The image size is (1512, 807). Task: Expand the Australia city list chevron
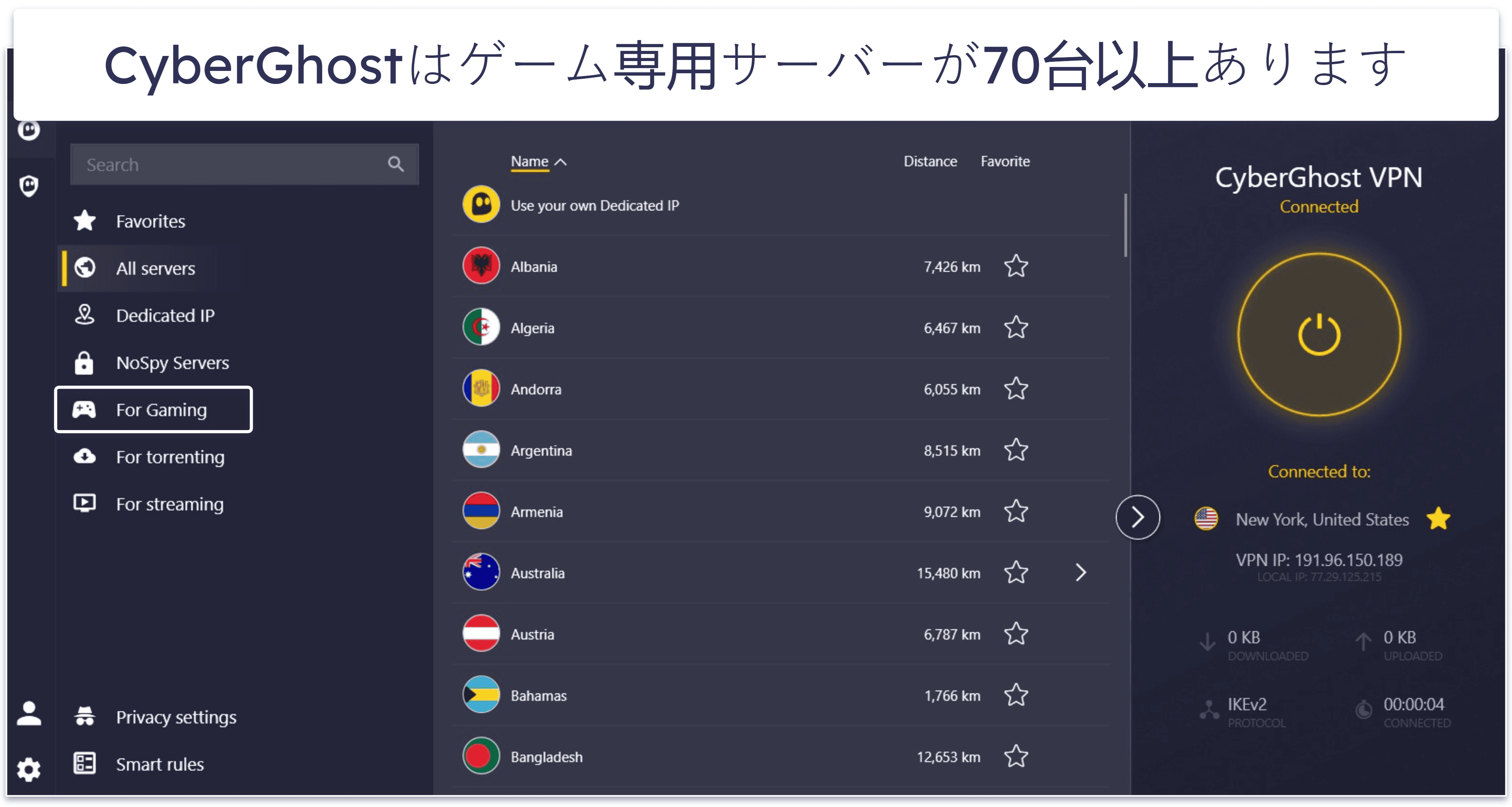tap(1081, 572)
